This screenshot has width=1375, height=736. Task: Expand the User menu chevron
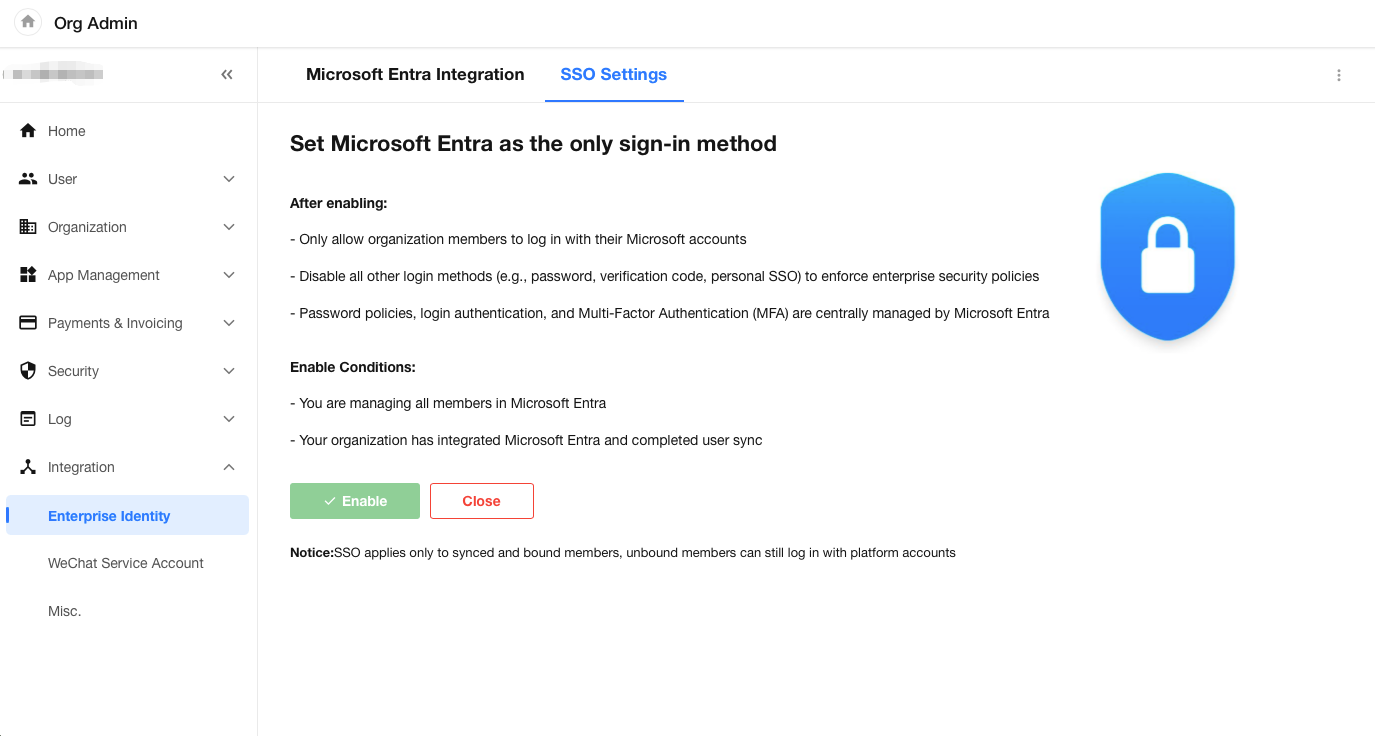[229, 179]
